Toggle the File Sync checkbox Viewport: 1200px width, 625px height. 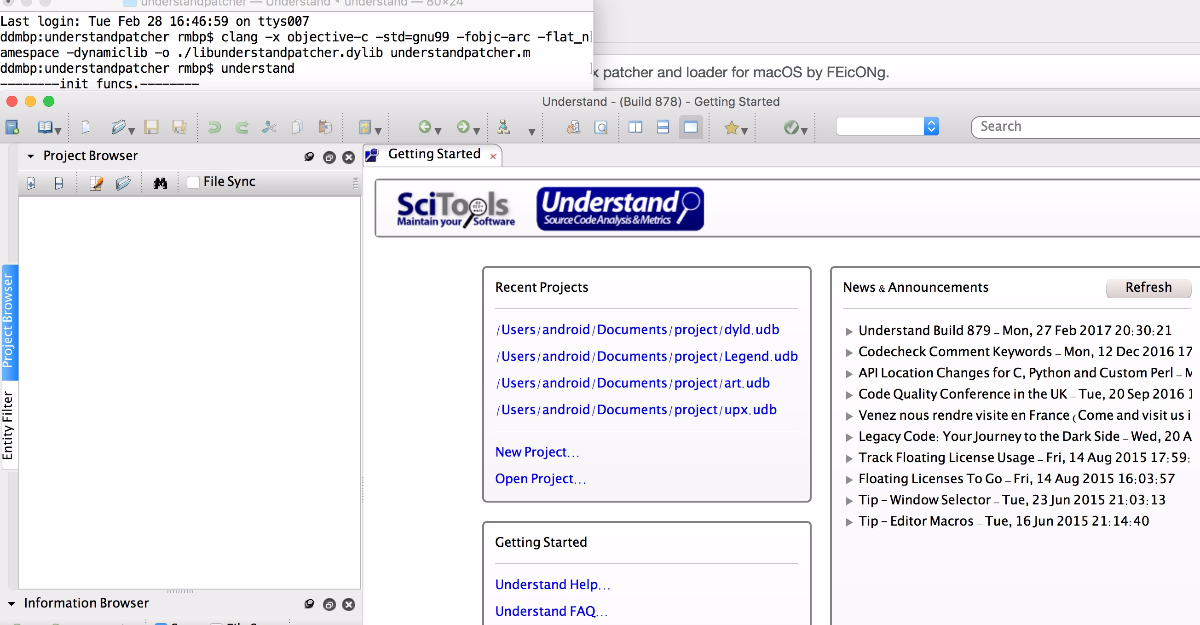[x=193, y=182]
